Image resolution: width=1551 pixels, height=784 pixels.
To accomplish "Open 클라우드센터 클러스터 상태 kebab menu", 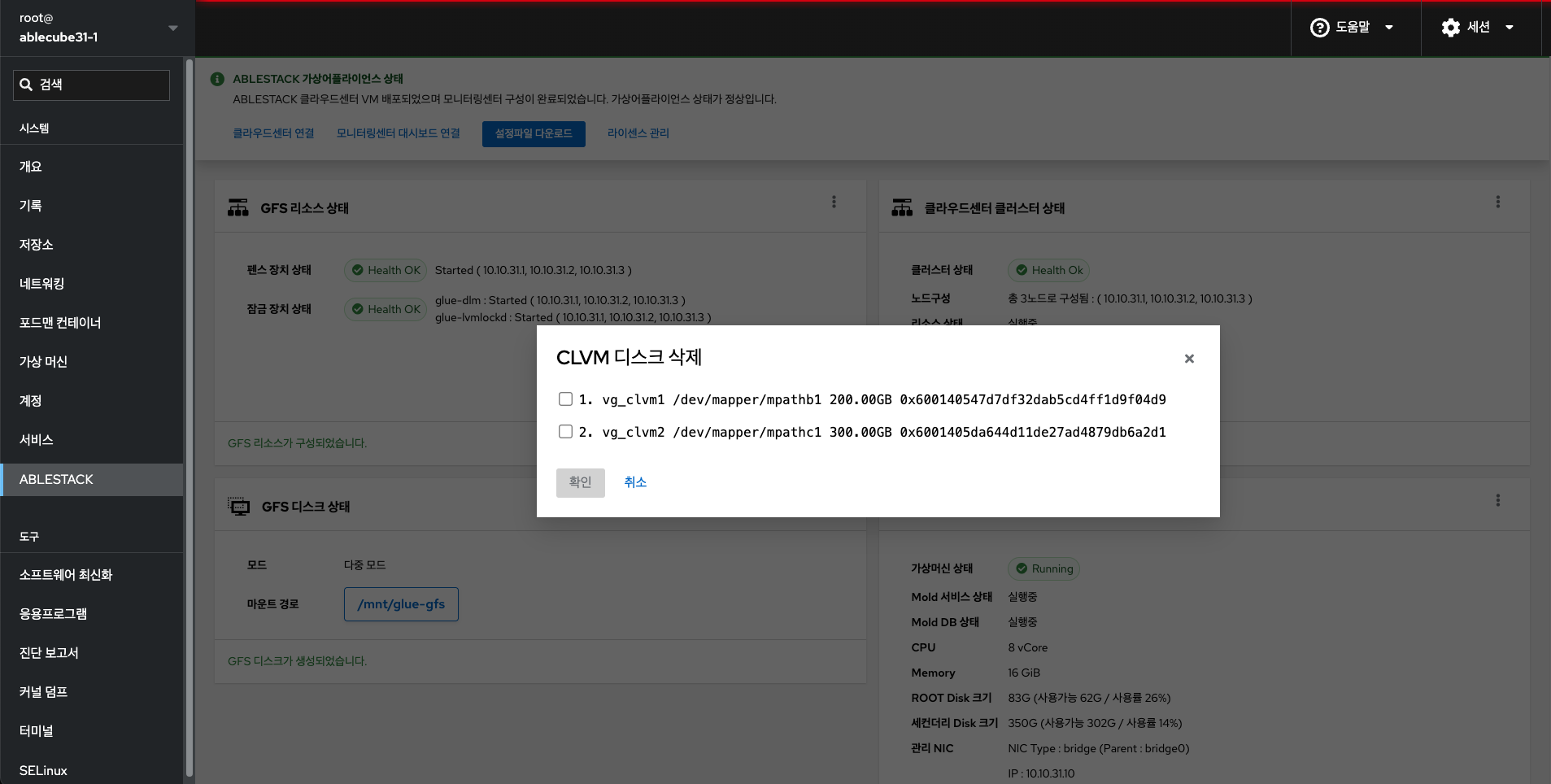I will click(1497, 203).
